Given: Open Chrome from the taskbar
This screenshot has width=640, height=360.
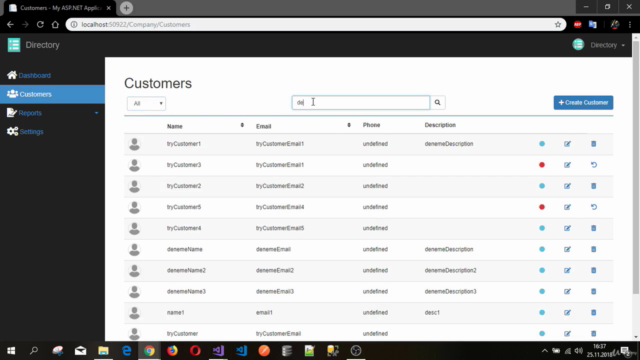Looking at the screenshot, I should pos(149,351).
